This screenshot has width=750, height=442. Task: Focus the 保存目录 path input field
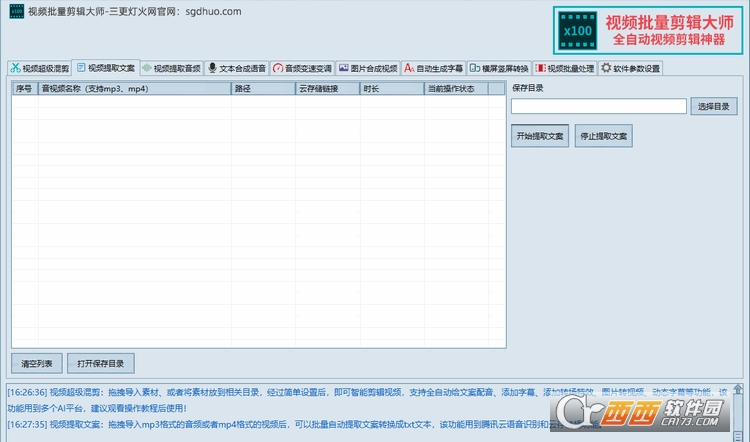point(599,106)
